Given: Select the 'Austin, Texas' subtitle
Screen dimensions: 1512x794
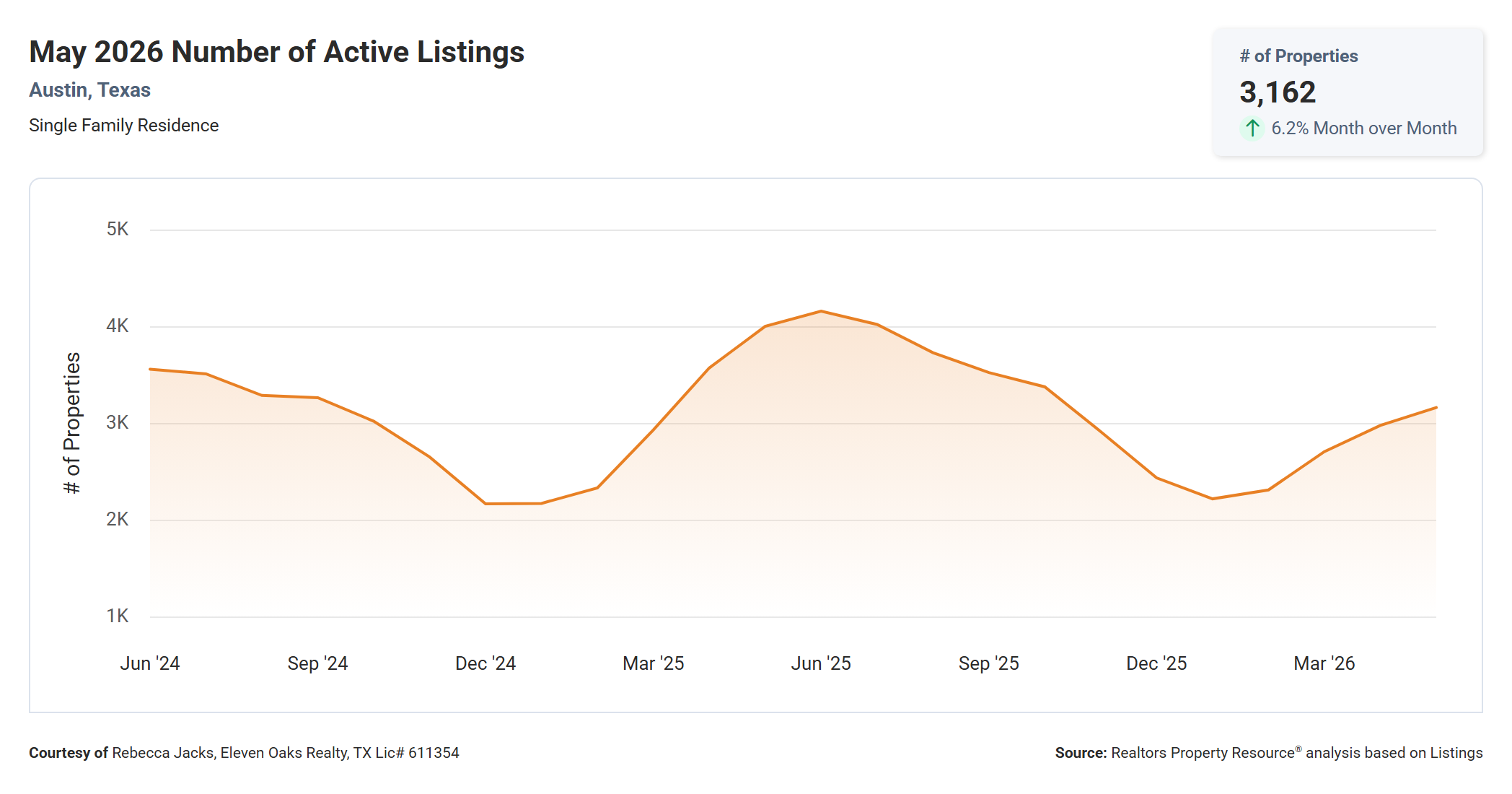Looking at the screenshot, I should point(89,90).
